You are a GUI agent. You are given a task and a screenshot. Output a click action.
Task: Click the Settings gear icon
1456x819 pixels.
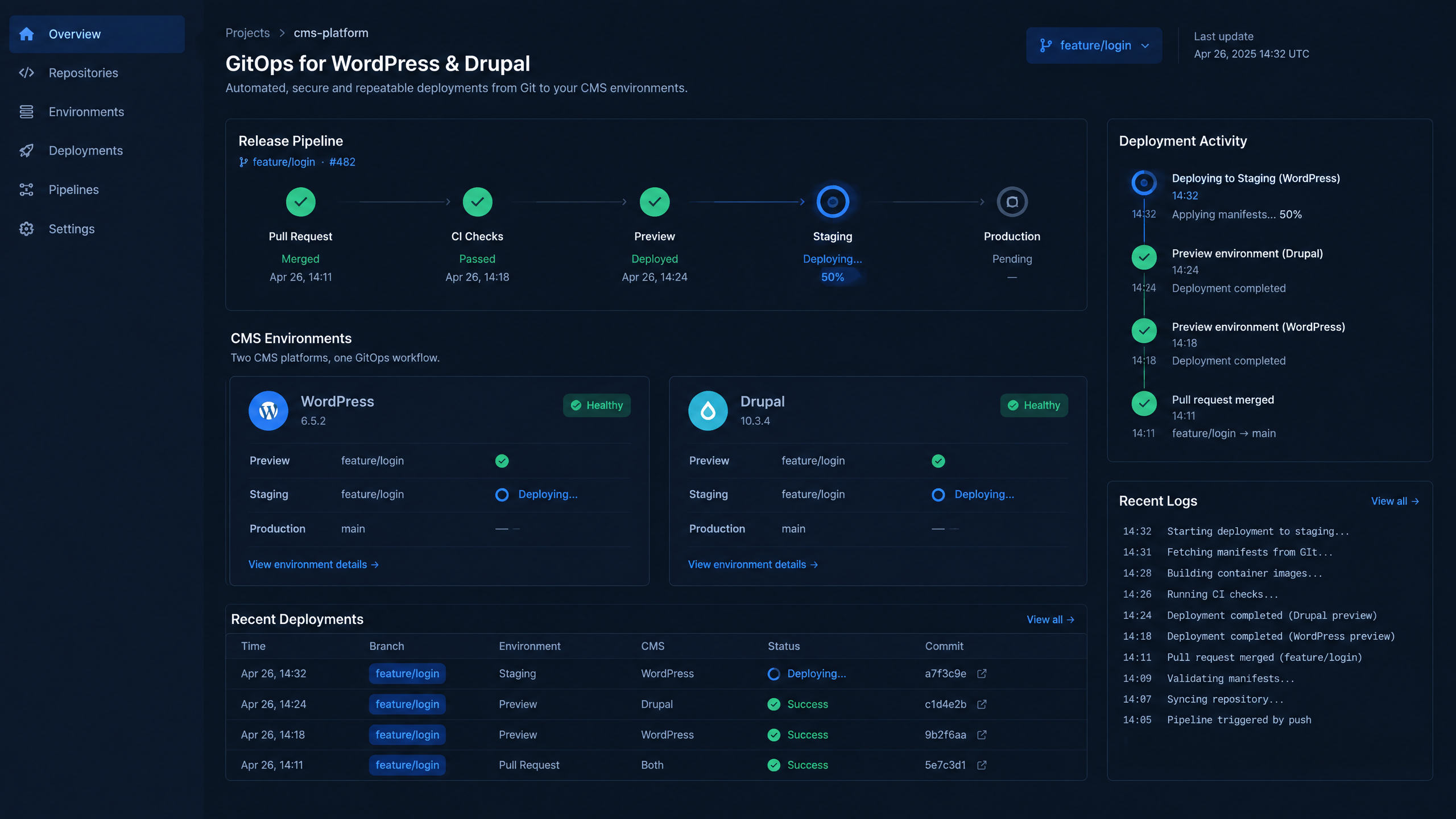pos(26,229)
